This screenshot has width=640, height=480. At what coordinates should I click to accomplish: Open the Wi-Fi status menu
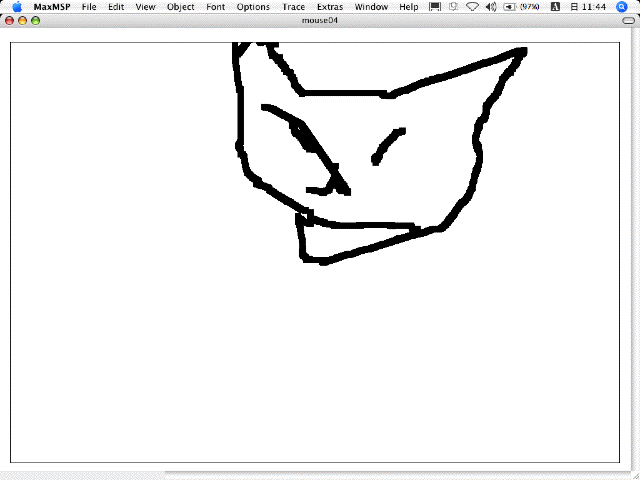coord(472,7)
